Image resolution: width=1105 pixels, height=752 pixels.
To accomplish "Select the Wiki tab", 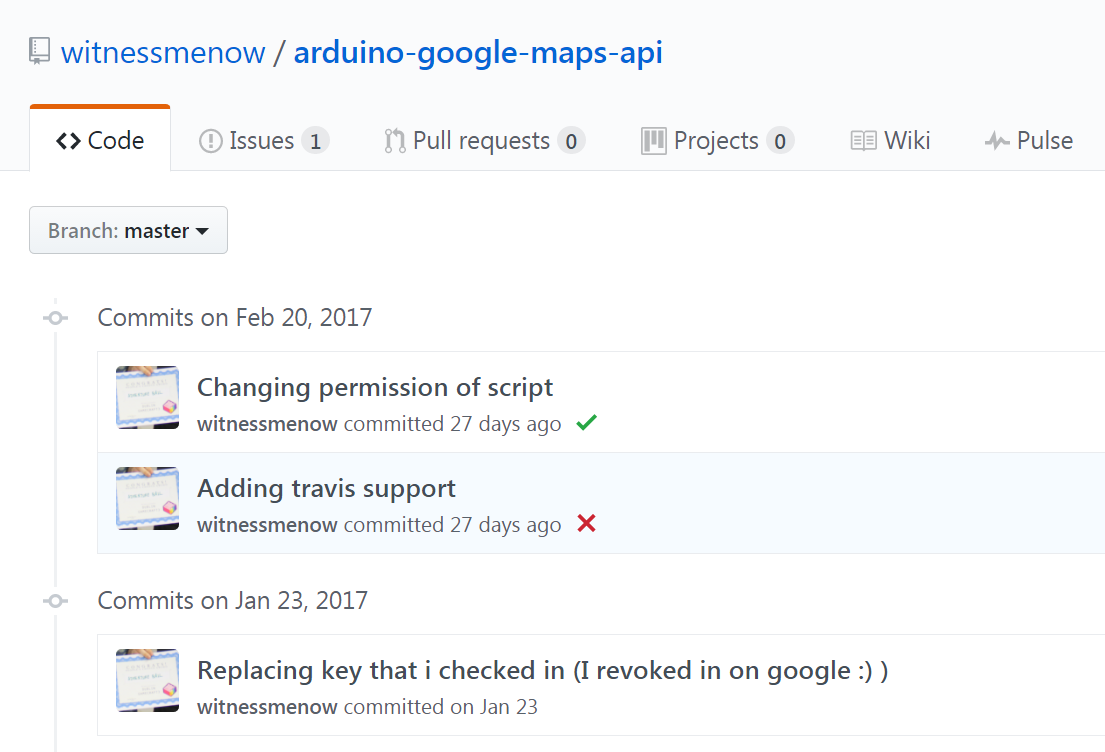I will click(x=890, y=141).
